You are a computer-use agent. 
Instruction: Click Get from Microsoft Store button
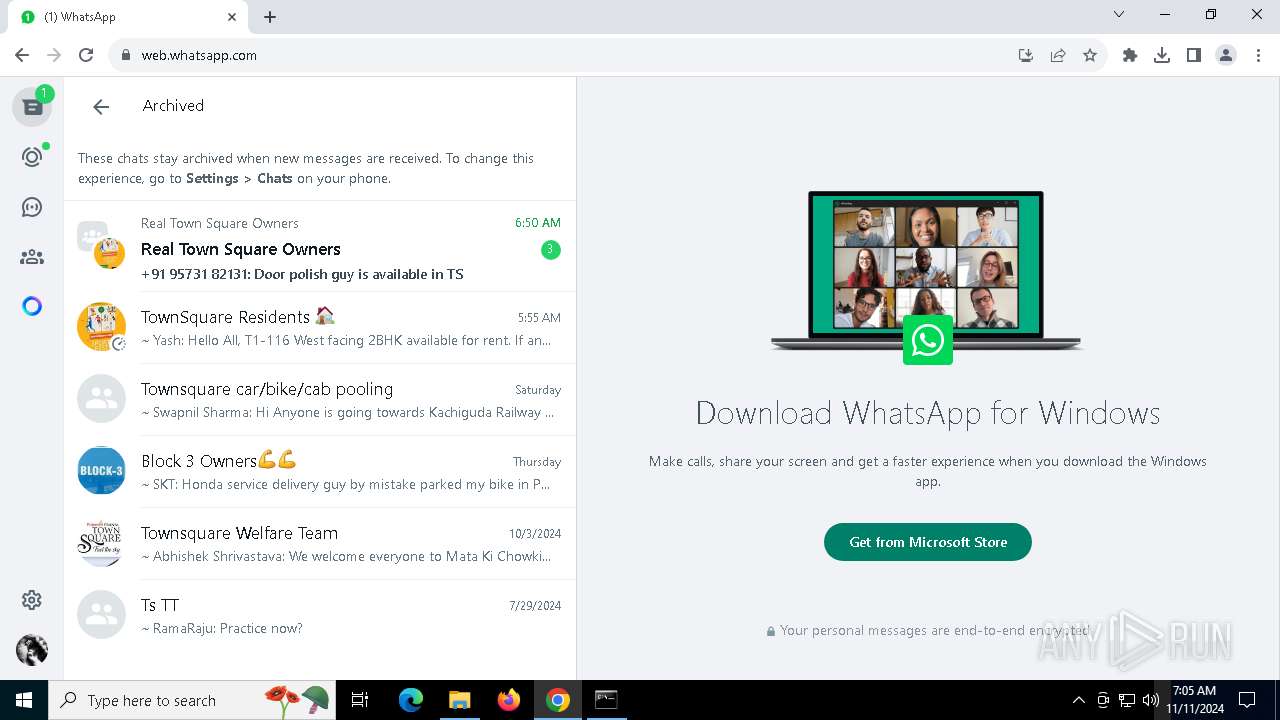pyautogui.click(x=928, y=542)
